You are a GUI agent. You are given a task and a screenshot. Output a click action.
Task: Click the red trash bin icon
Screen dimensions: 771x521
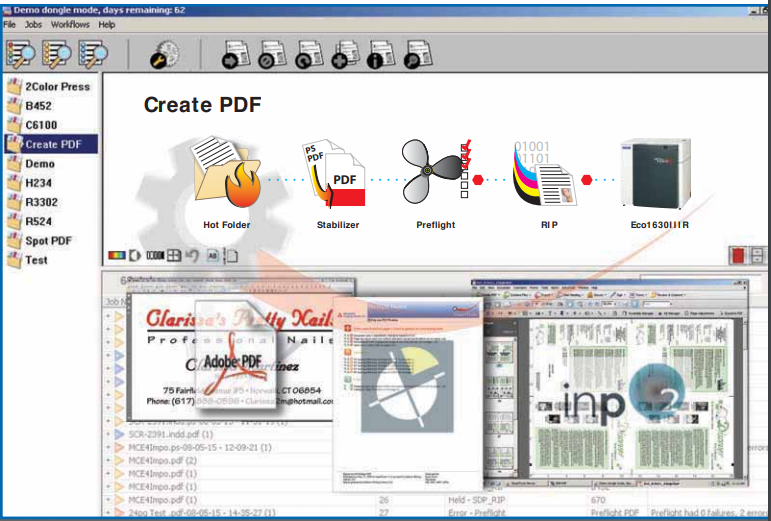[738, 256]
